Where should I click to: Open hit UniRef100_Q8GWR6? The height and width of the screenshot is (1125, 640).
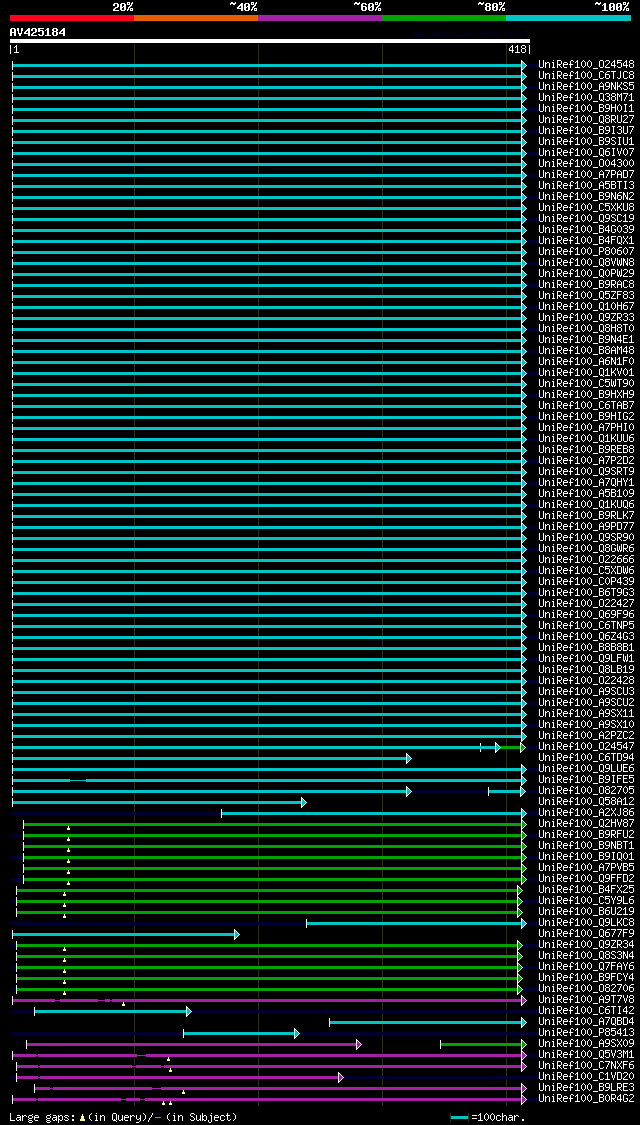point(586,548)
